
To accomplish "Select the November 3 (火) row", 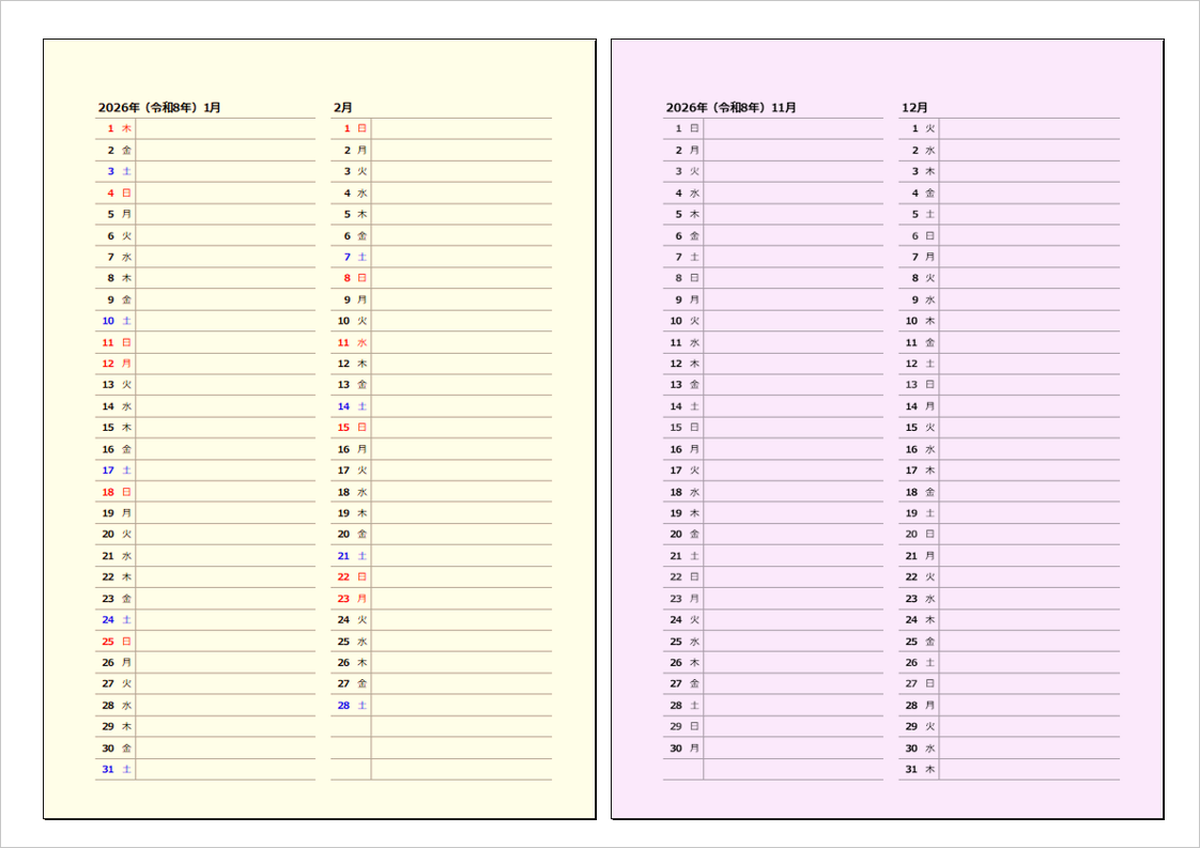I will (772, 172).
